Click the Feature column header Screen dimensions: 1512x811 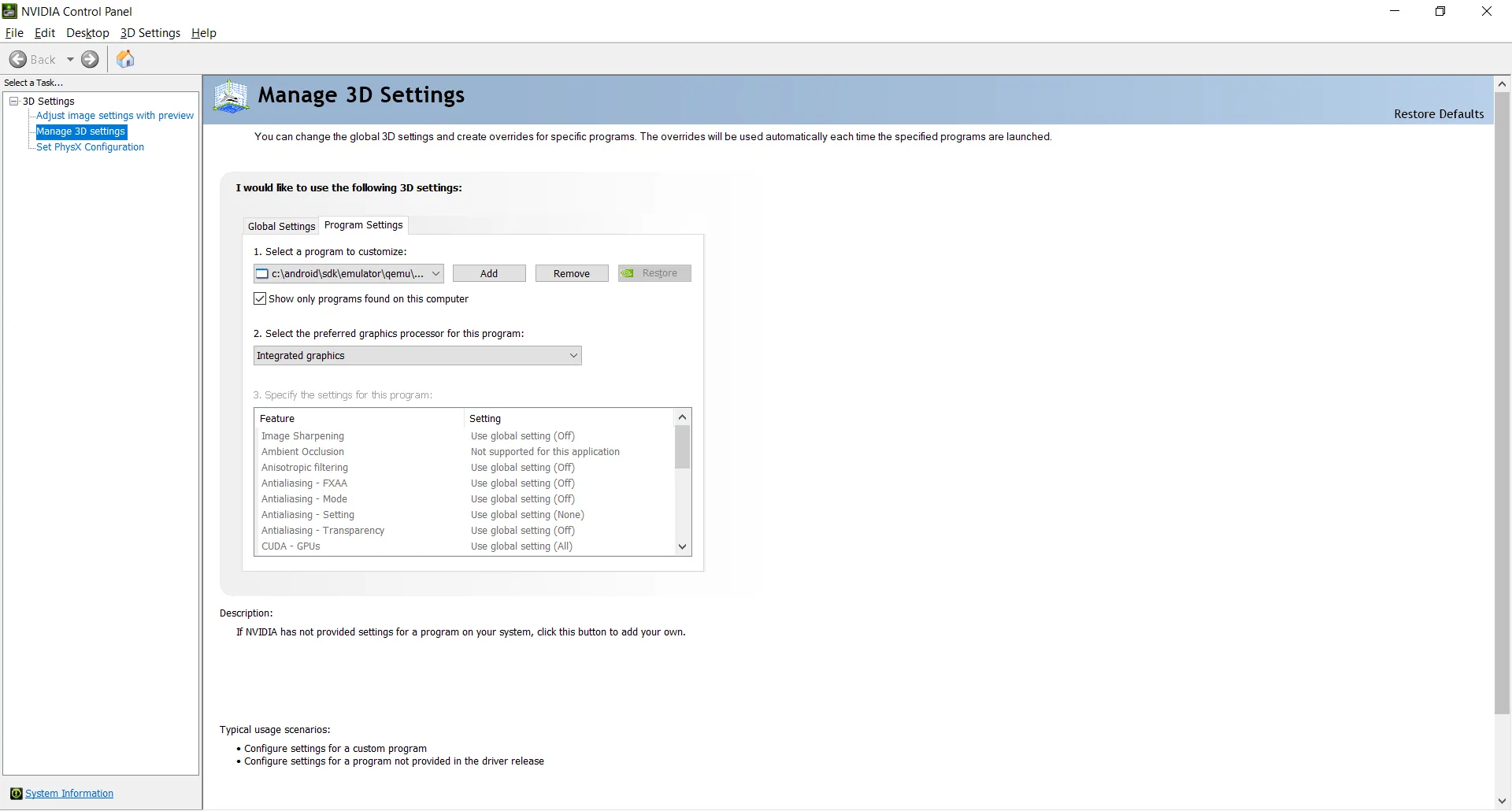[x=360, y=419]
